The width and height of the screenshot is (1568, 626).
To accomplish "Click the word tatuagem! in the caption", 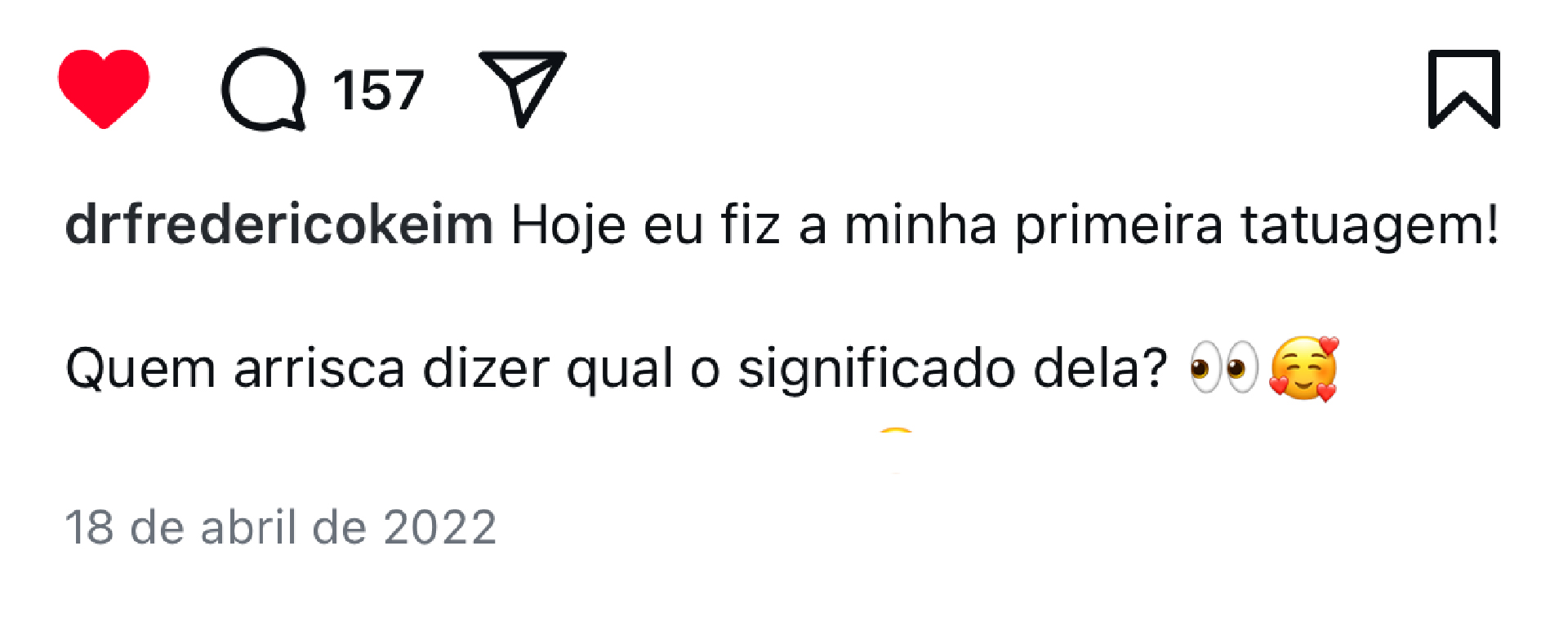I will click(1370, 224).
